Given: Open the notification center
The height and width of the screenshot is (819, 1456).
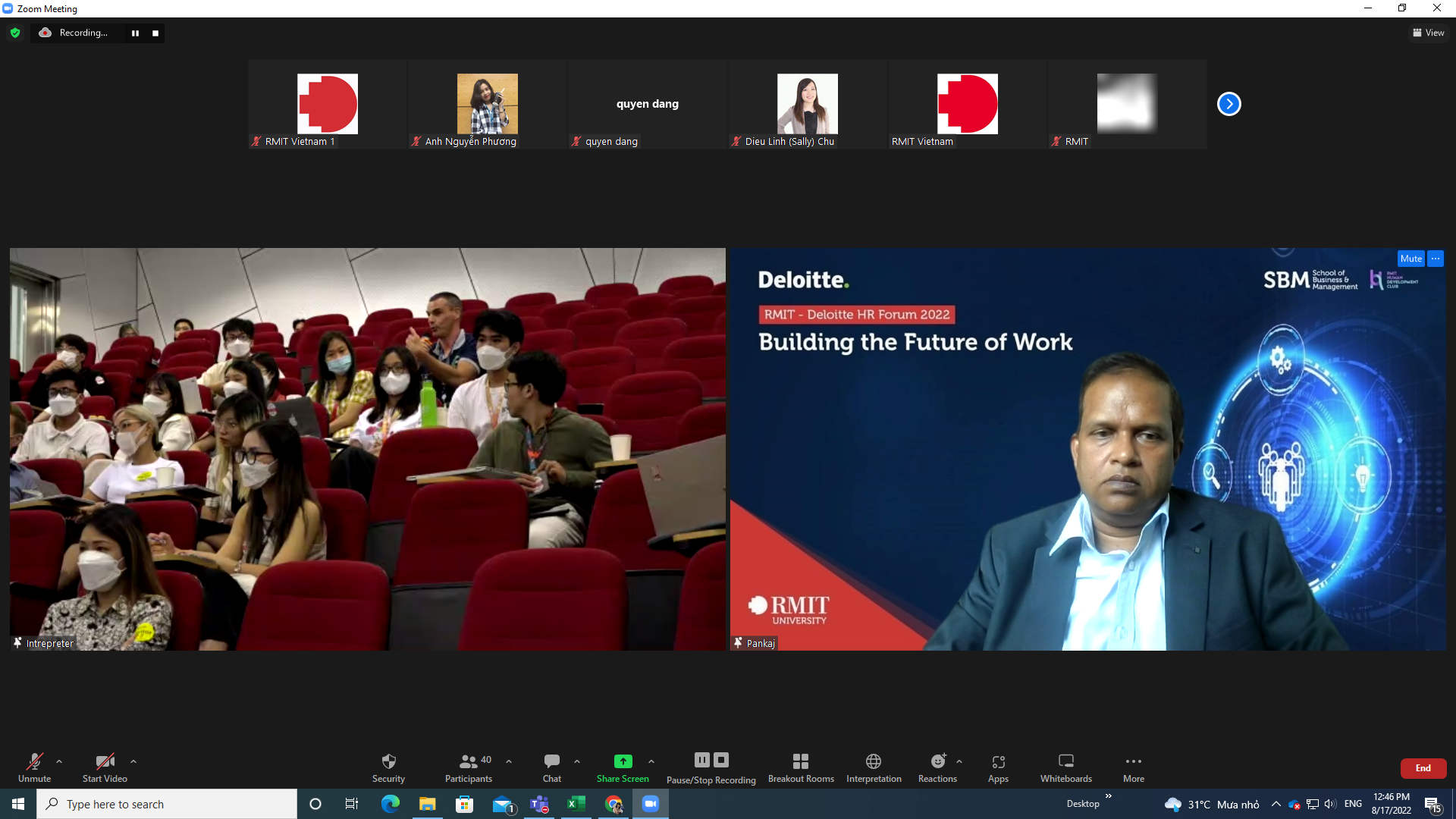Looking at the screenshot, I should (1432, 805).
